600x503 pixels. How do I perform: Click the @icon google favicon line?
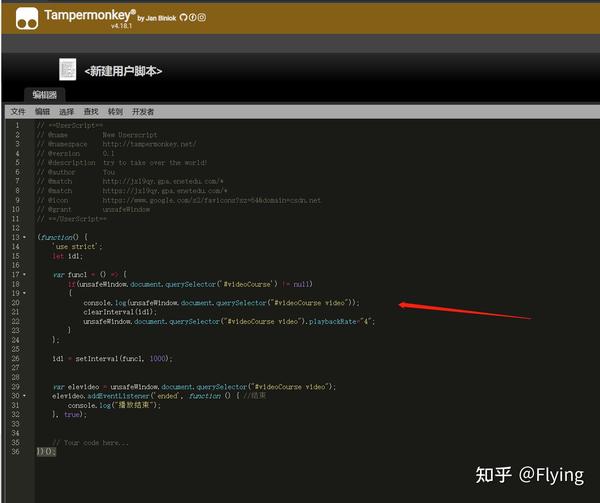point(179,200)
